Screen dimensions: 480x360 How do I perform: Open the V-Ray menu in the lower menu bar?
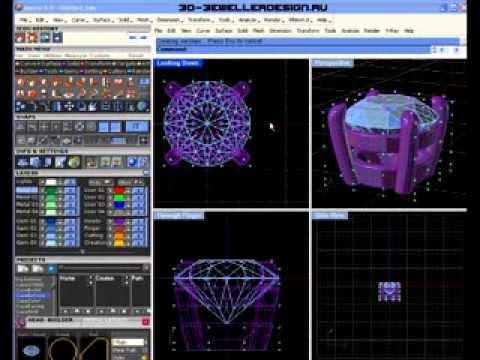point(392,31)
